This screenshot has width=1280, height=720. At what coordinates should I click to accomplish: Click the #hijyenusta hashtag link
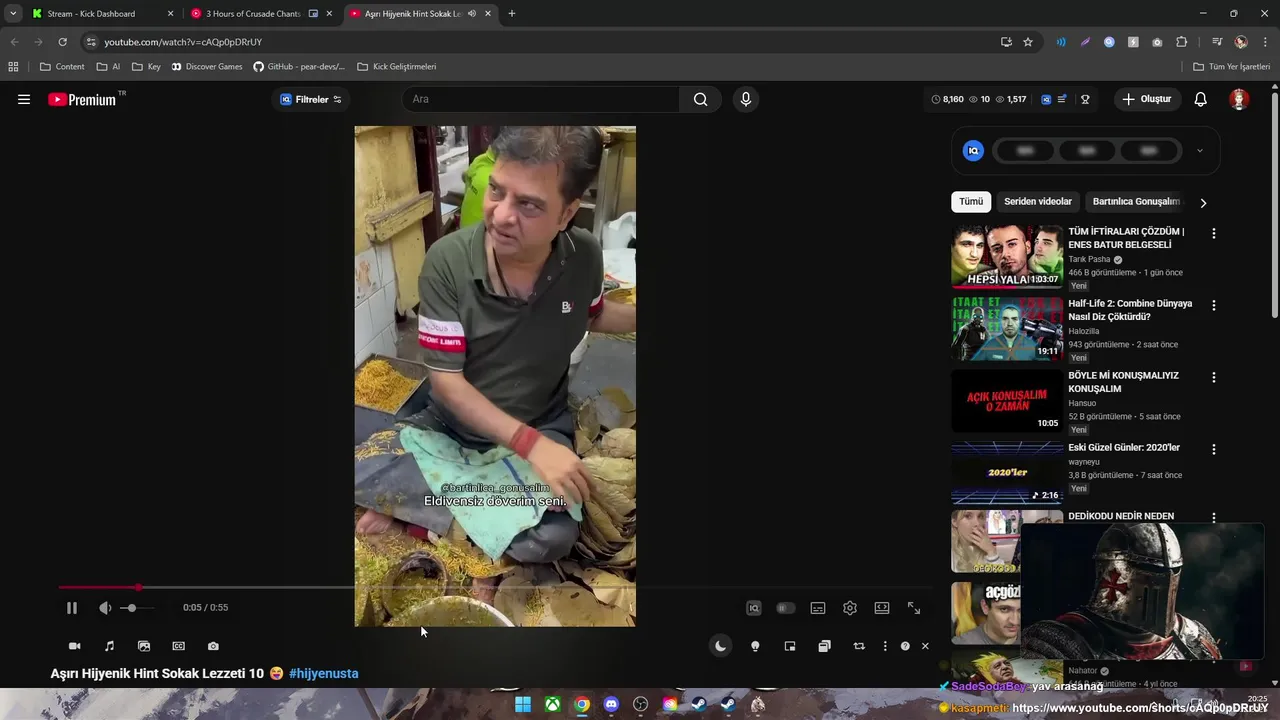coord(323,673)
